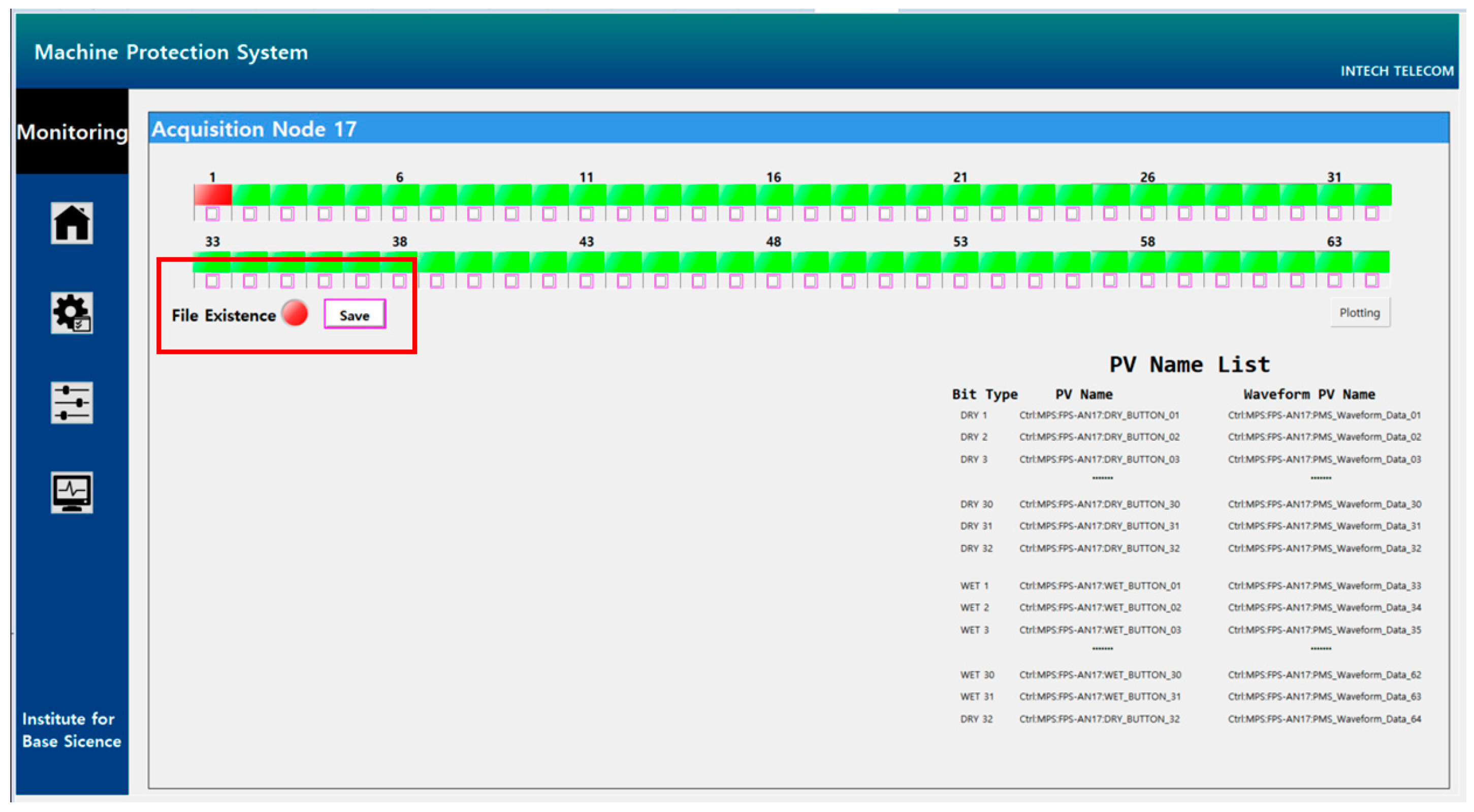Click the red File Existence indicator
This screenshot has height=812, width=1474.
coord(295,314)
